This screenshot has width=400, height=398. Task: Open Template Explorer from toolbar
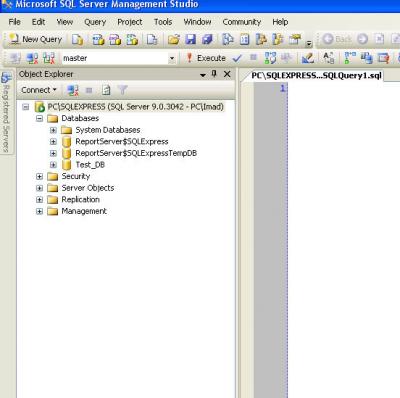tap(278, 40)
